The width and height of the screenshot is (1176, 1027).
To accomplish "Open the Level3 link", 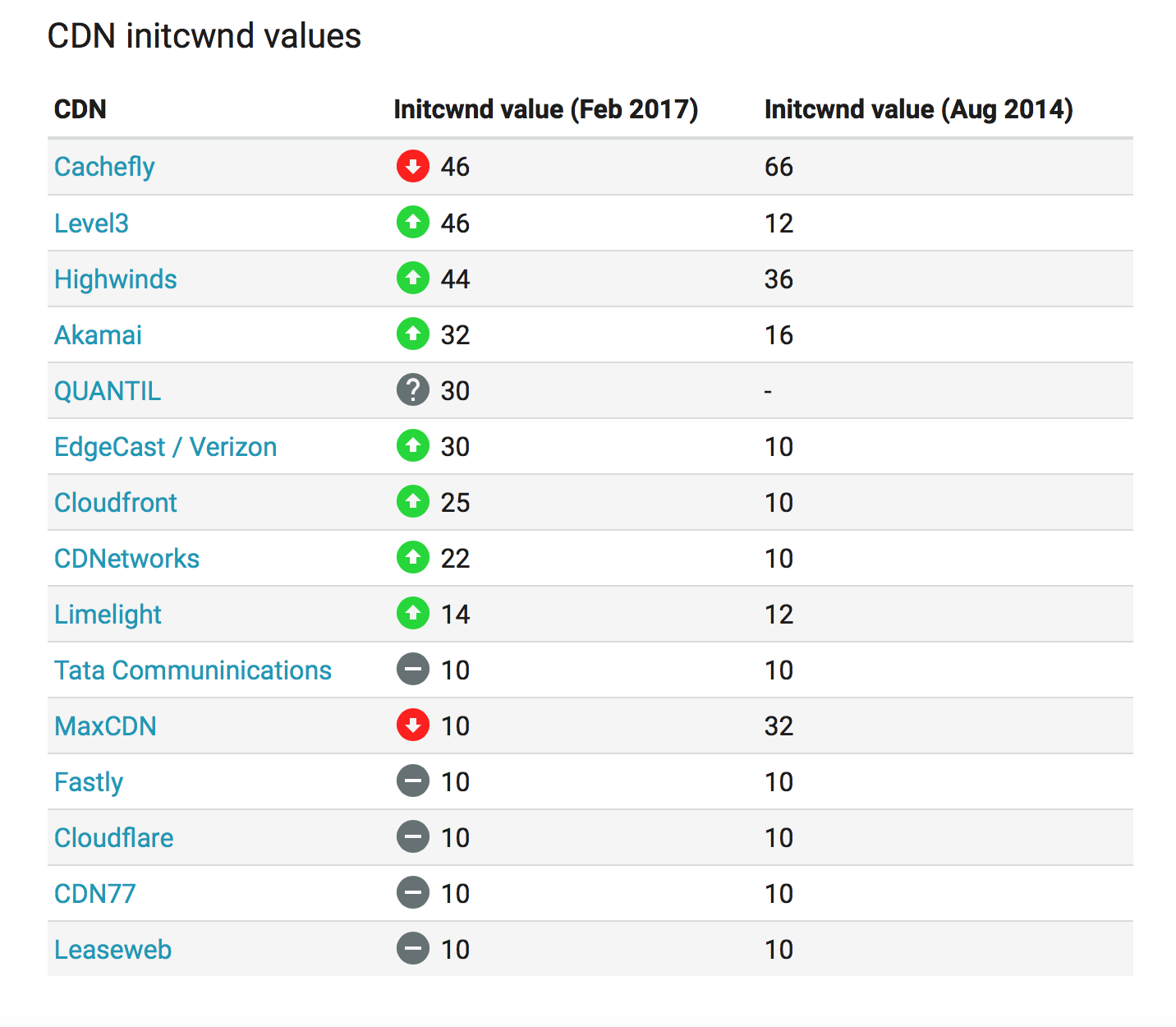I will click(x=91, y=223).
